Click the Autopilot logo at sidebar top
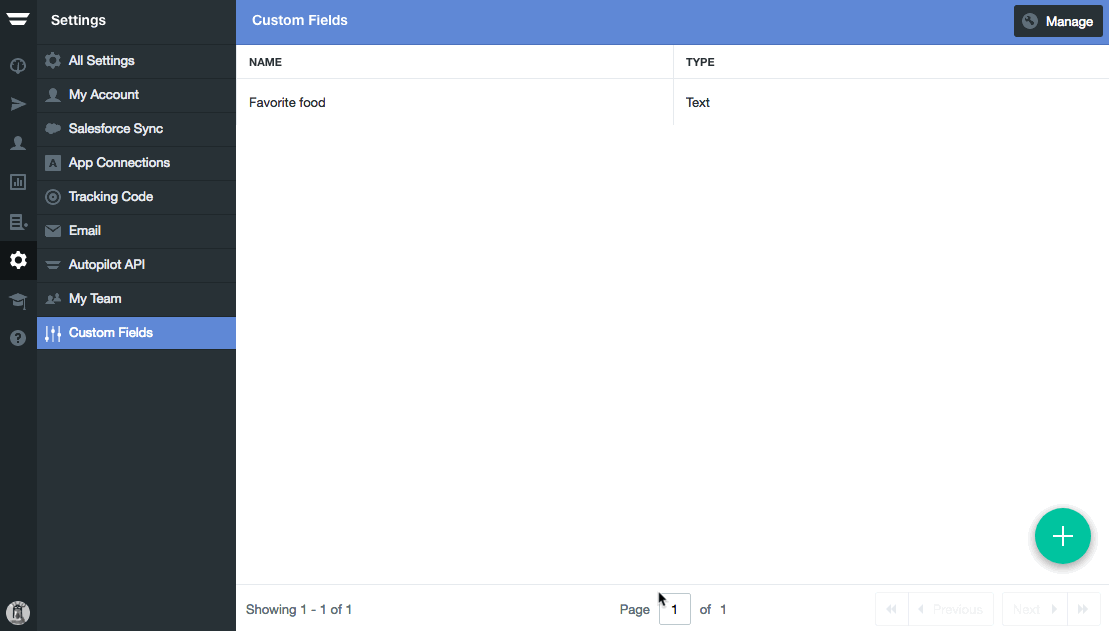The width and height of the screenshot is (1109, 631). coord(18,19)
